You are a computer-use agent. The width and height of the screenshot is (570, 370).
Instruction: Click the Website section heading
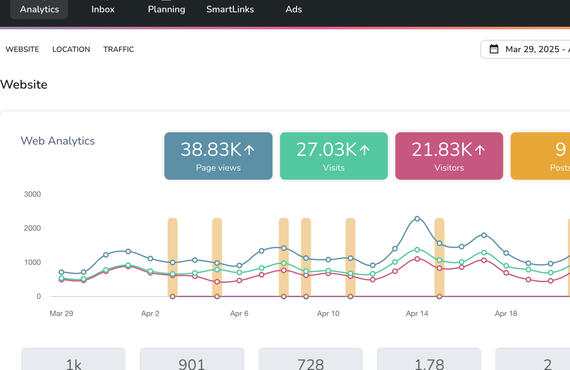(24, 85)
